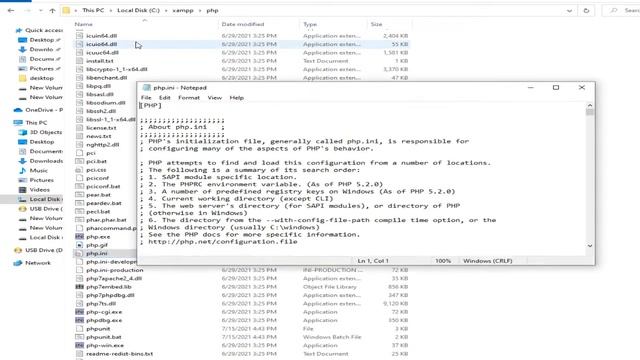Click the Notepad vertical scrollbar thumb
Viewport: 640px width, 360px height.
click(x=590, y=113)
